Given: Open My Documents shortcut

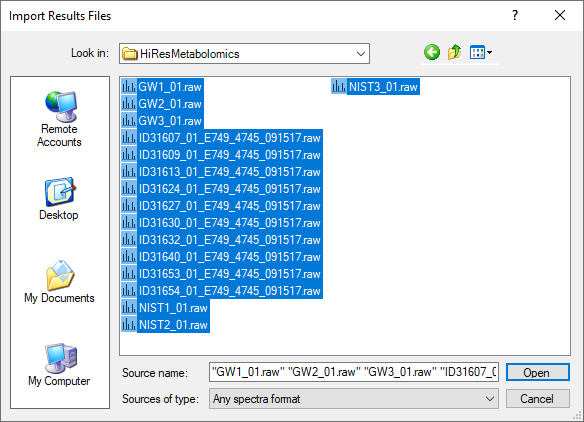Looking at the screenshot, I should [x=59, y=282].
